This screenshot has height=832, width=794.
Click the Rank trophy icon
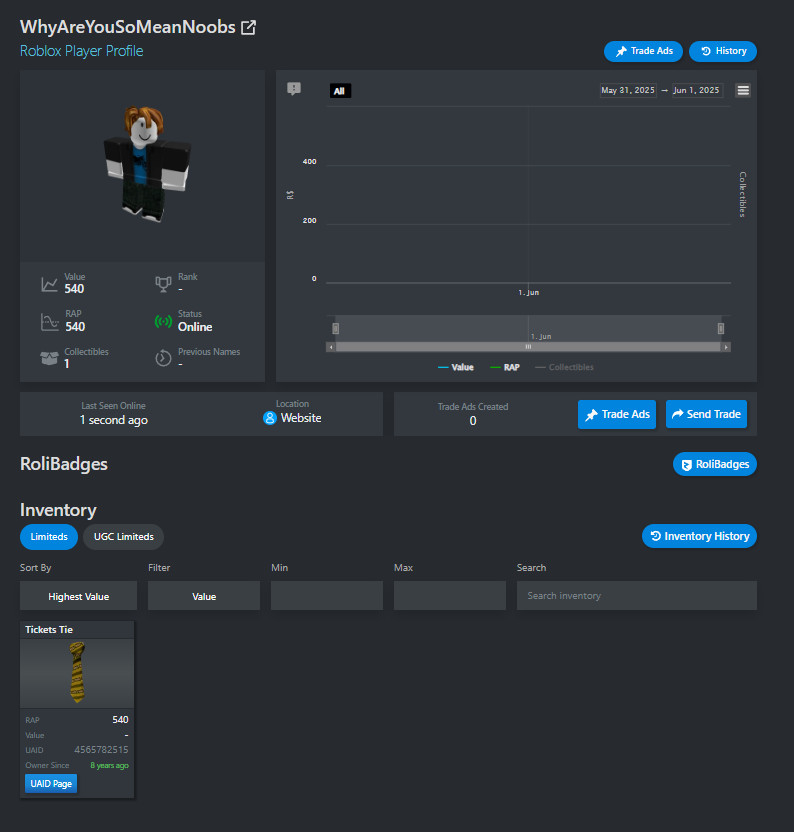pyautogui.click(x=163, y=284)
